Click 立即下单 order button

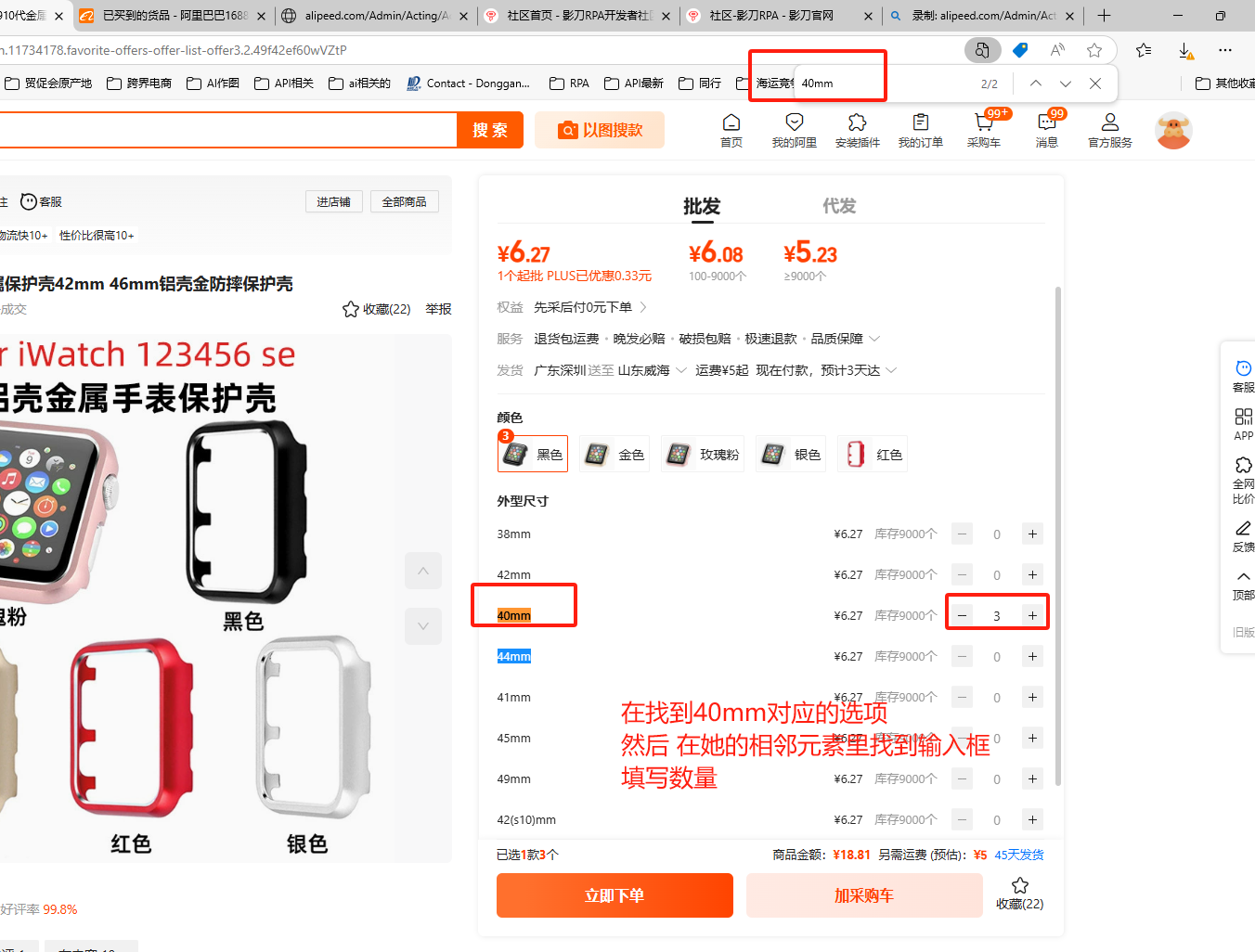[615, 895]
